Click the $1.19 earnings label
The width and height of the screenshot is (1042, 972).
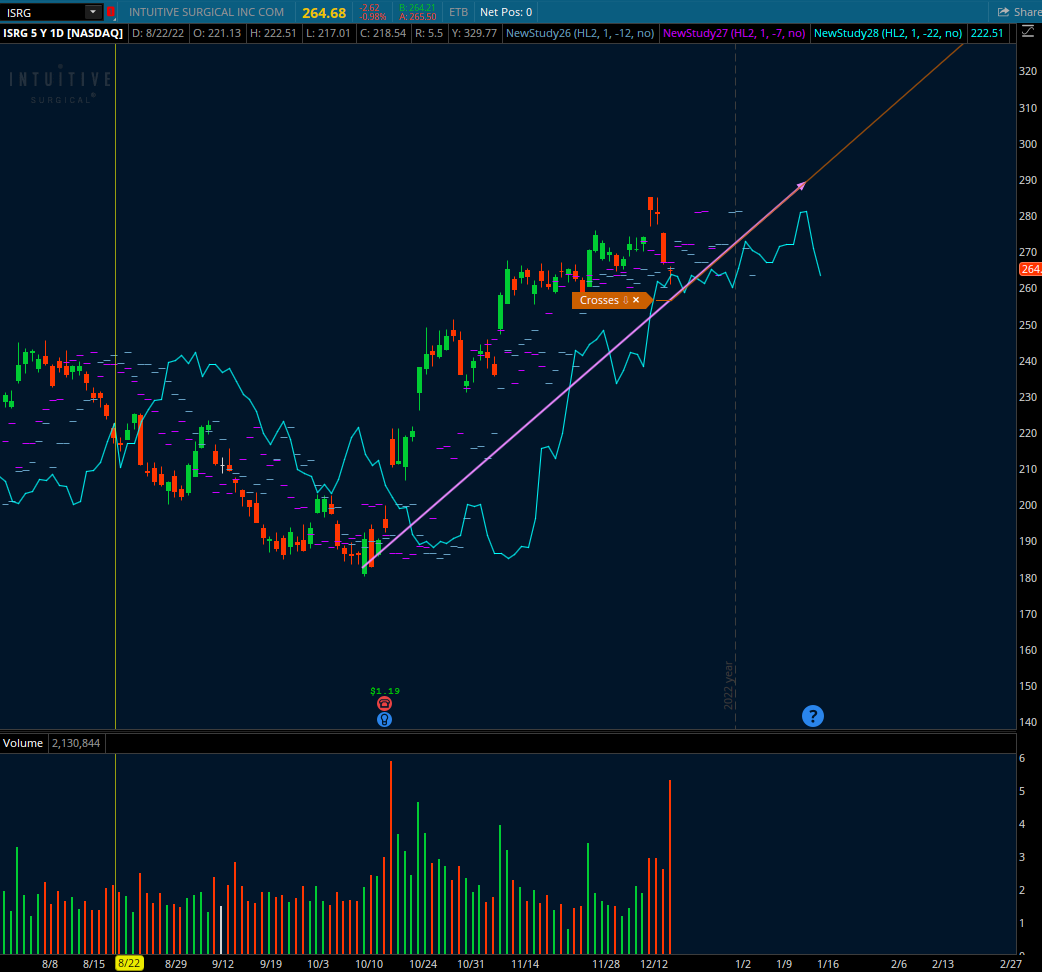coord(385,691)
